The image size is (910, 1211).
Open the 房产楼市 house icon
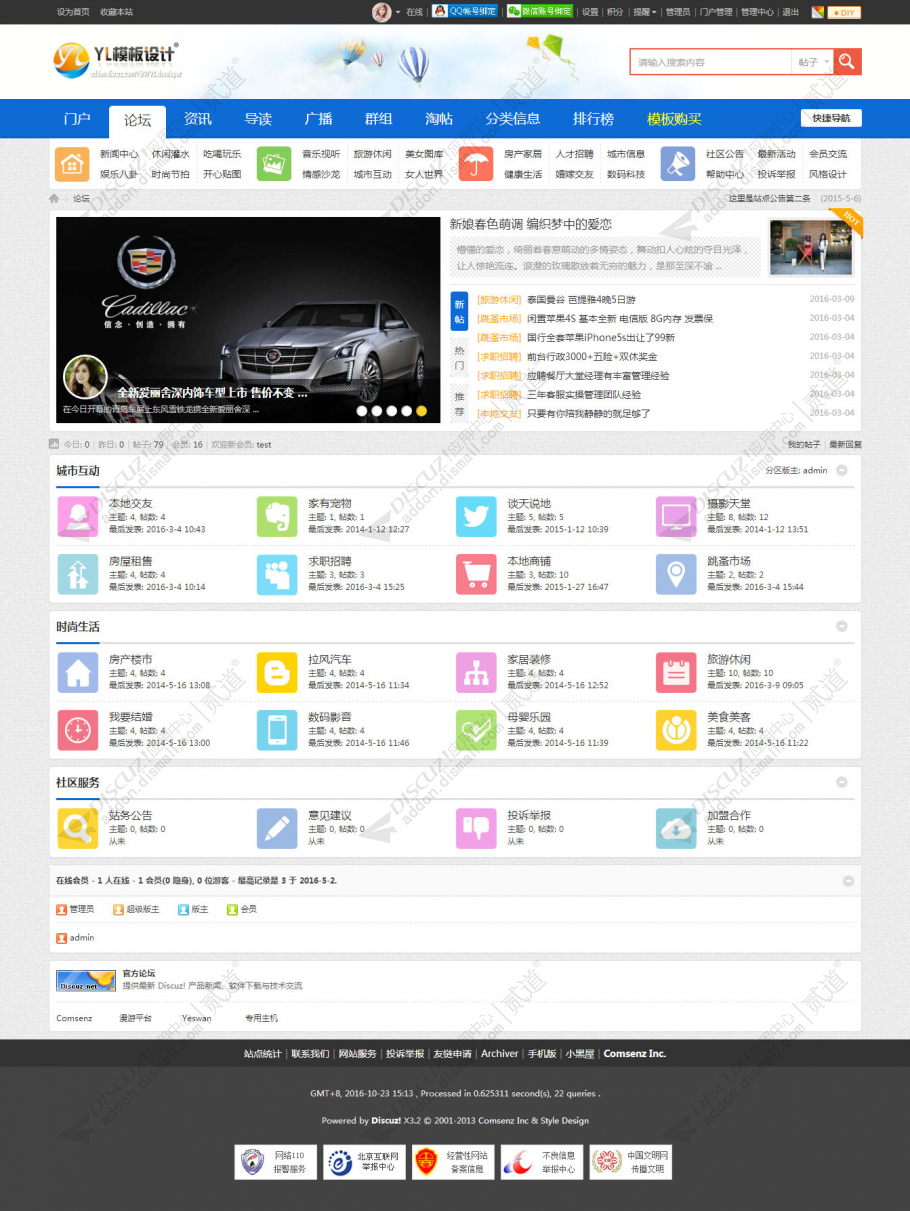(77, 673)
